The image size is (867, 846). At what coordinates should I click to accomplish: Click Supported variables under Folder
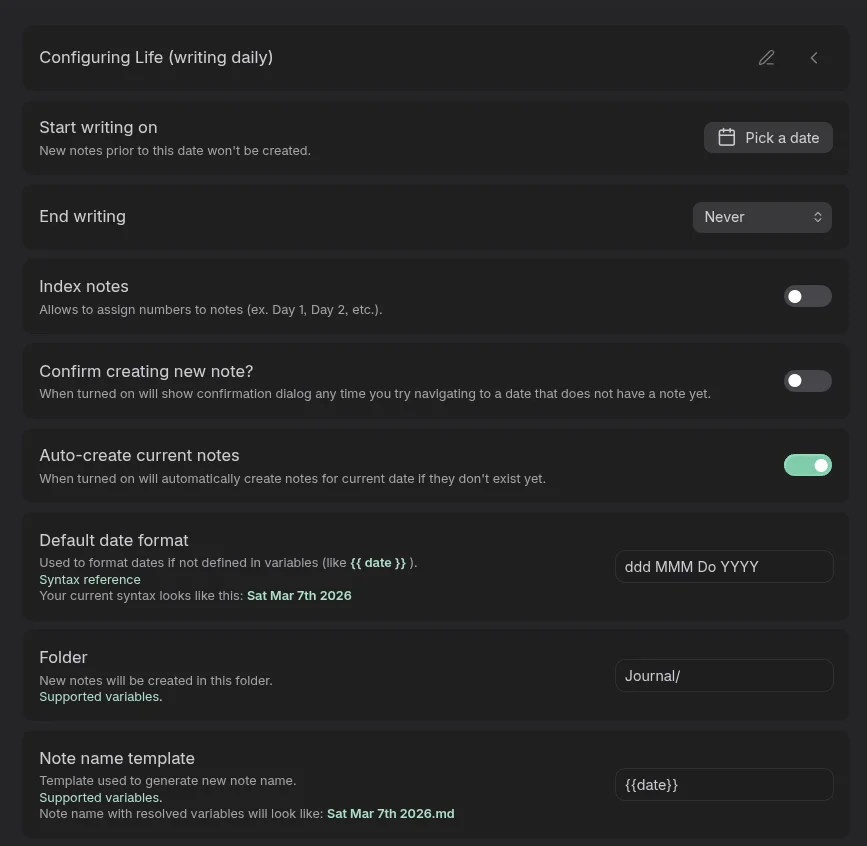click(99, 696)
